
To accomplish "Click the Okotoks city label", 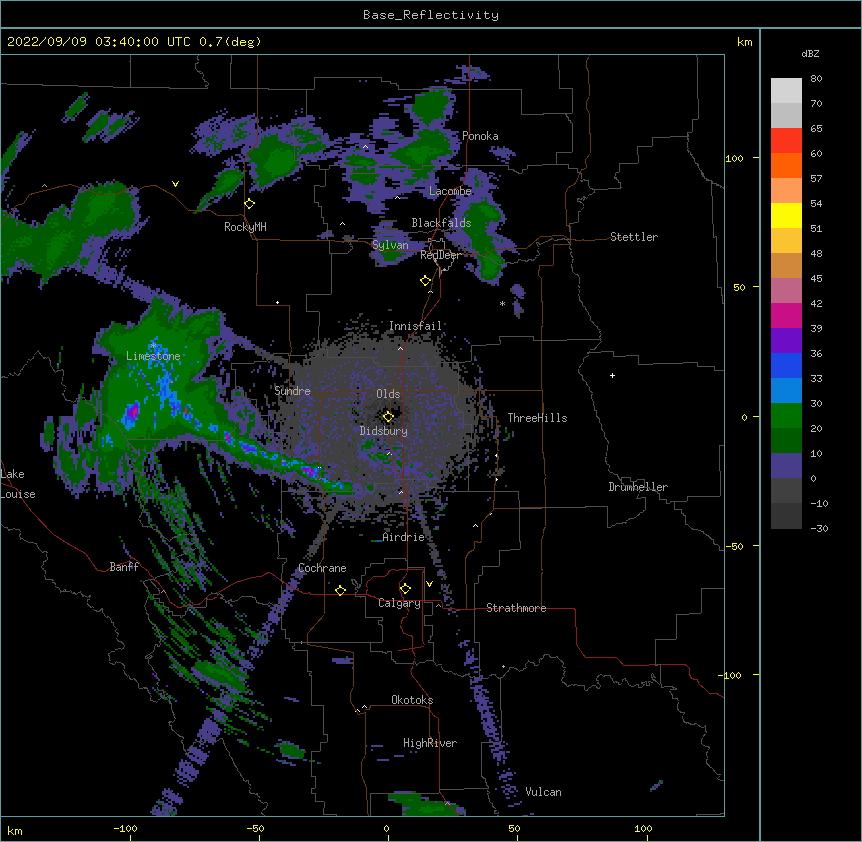I will pyautogui.click(x=412, y=700).
